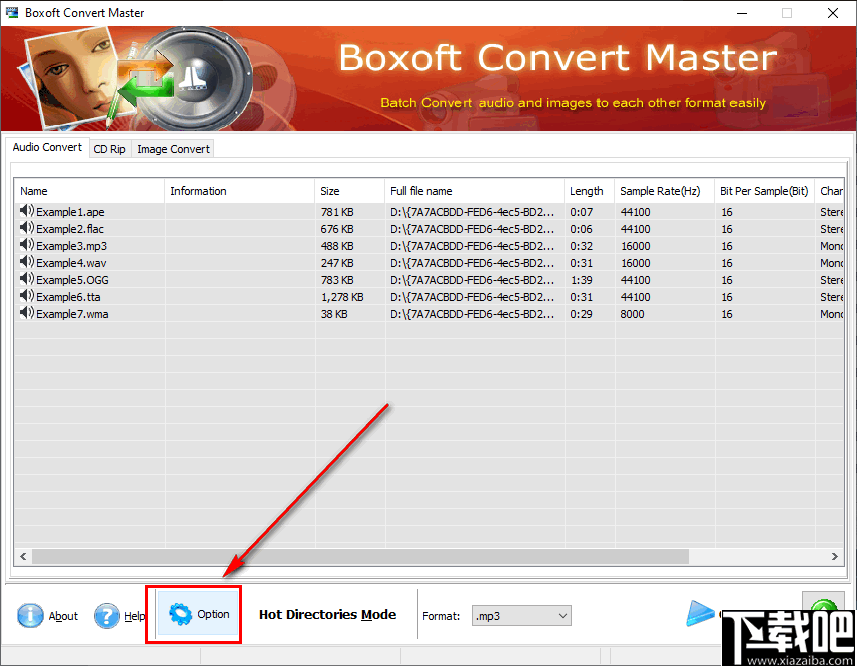This screenshot has width=857, height=666.
Task: Select Example2.flac in the file list
Action: pos(70,228)
